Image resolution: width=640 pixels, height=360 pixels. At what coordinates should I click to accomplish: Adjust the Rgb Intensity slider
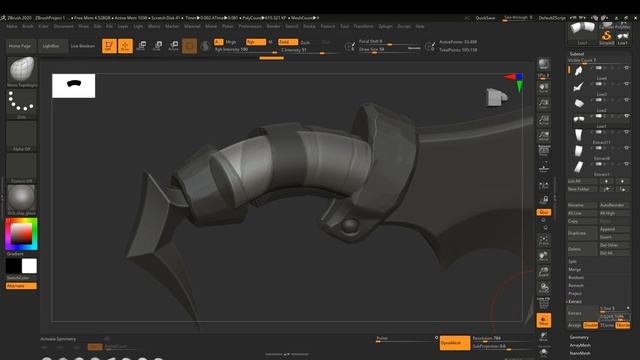(245, 50)
